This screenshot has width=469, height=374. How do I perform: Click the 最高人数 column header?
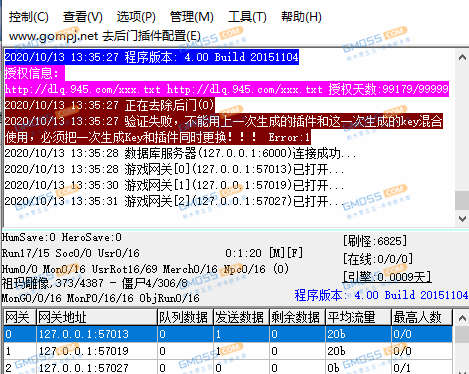pos(422,317)
